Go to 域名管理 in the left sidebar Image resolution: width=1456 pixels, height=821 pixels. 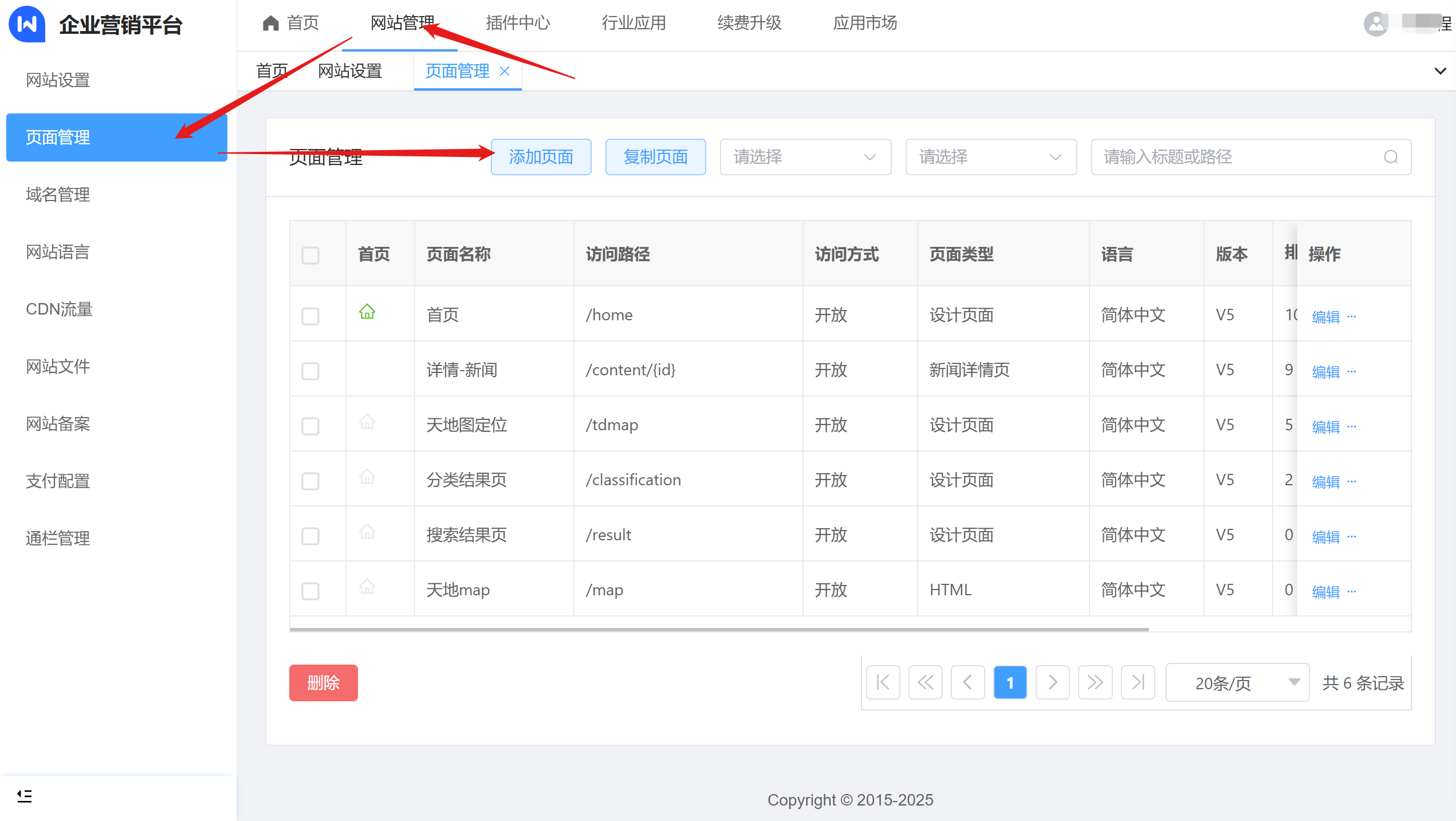click(58, 195)
